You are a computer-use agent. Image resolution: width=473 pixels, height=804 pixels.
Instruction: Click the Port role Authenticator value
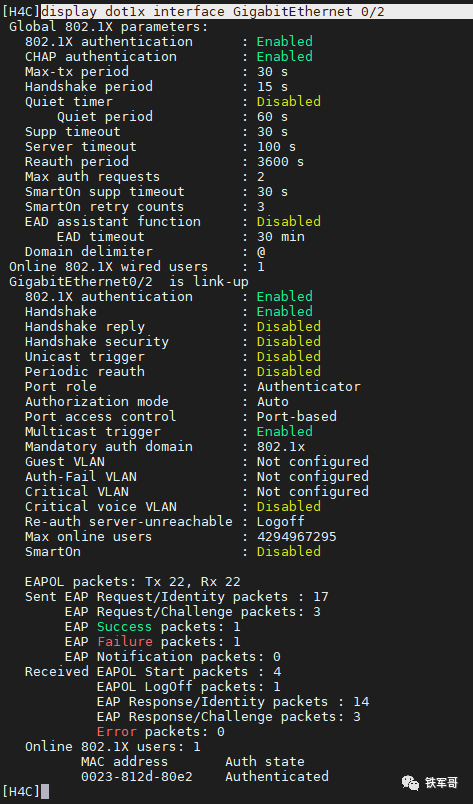309,387
